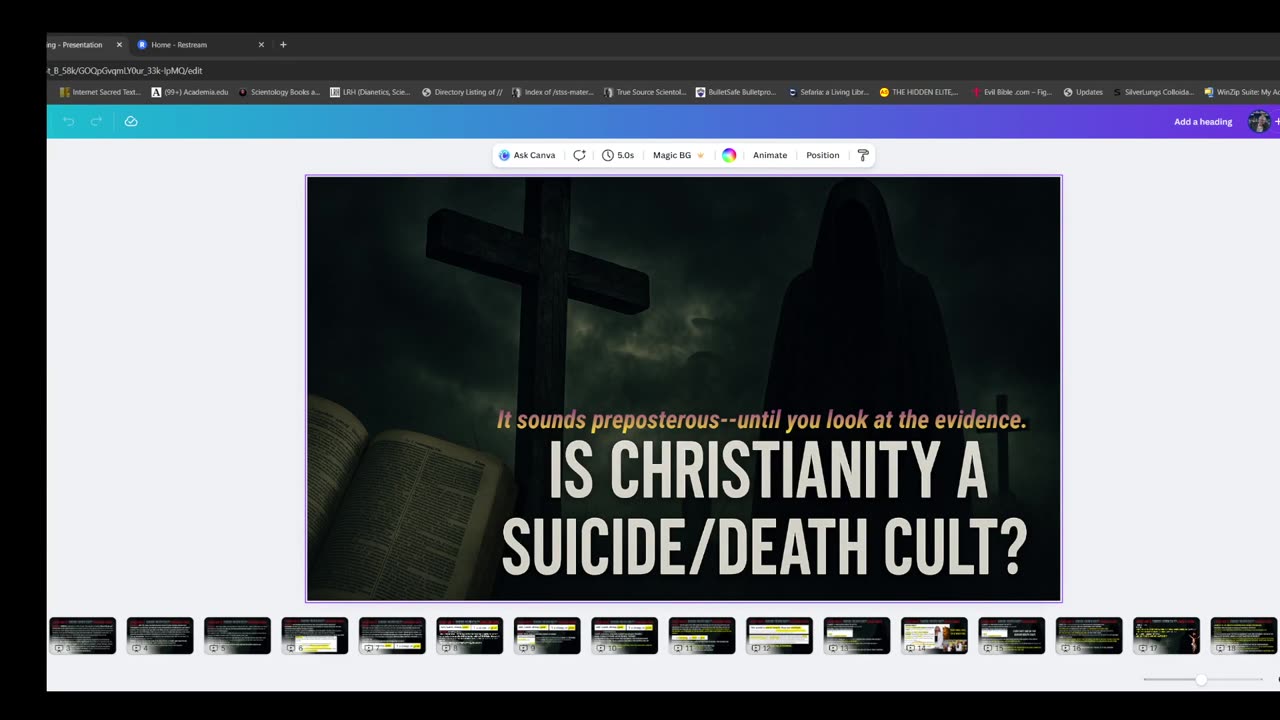Click Animate in the toolbar

(769, 155)
